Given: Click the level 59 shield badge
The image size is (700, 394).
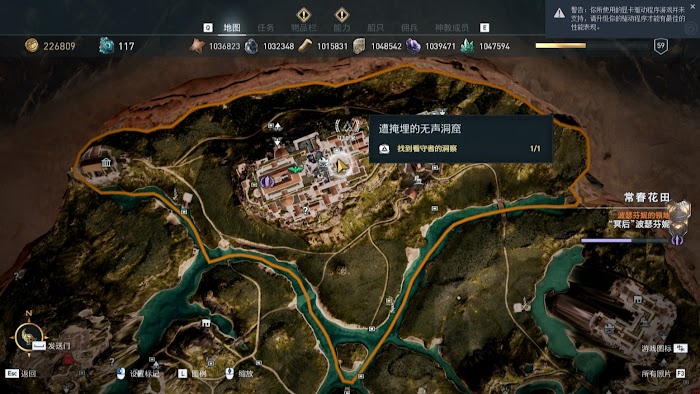Looking at the screenshot, I should point(661,46).
